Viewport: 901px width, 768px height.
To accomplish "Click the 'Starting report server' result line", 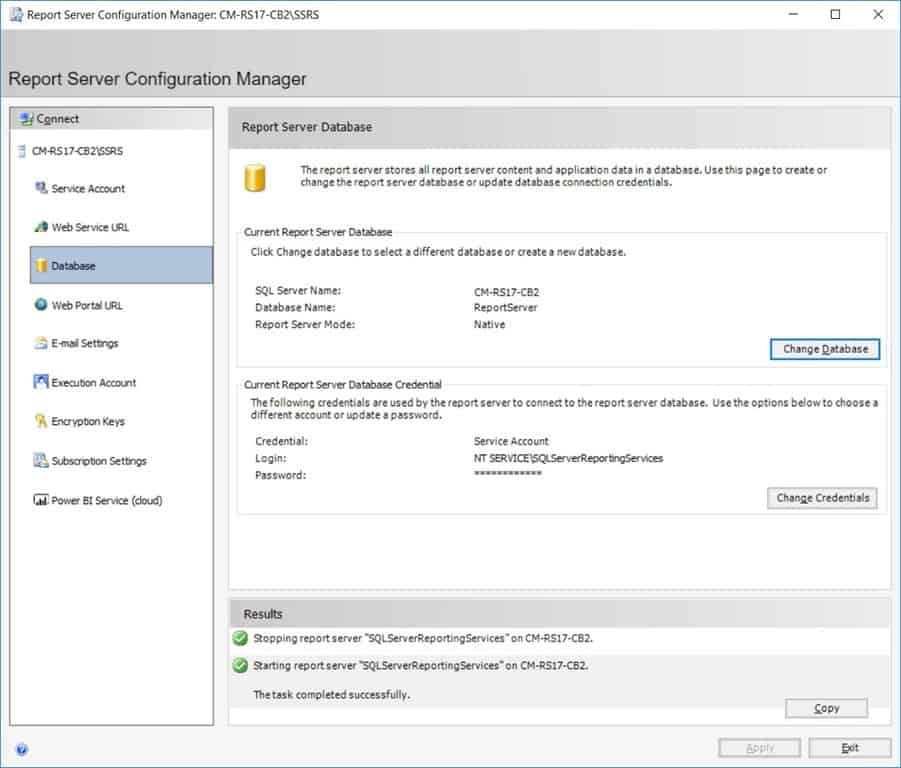I will click(421, 665).
